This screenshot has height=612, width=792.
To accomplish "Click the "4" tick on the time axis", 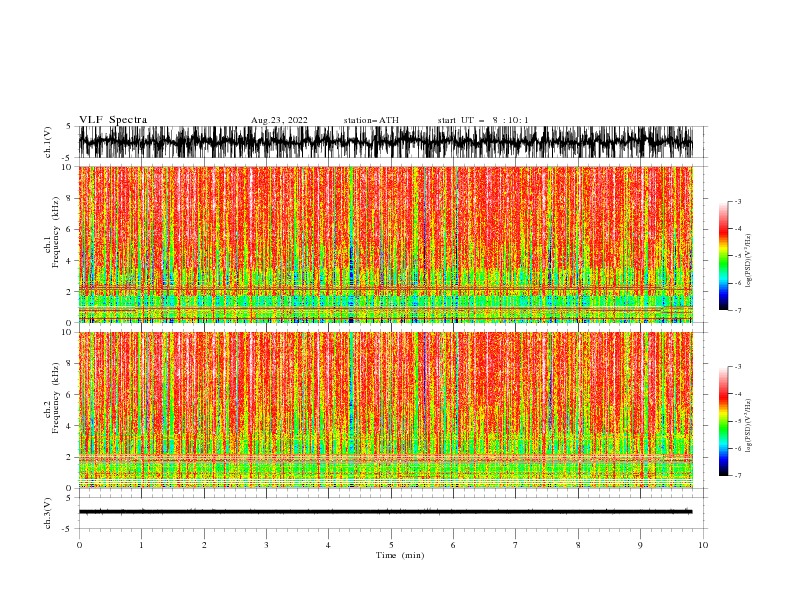I will pos(328,545).
